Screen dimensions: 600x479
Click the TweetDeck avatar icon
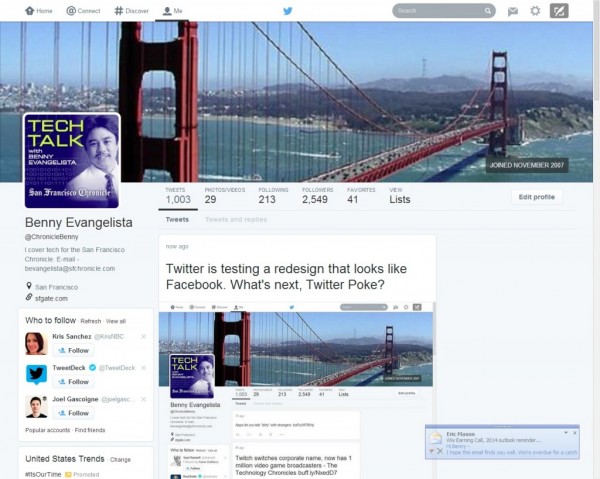[x=36, y=375]
